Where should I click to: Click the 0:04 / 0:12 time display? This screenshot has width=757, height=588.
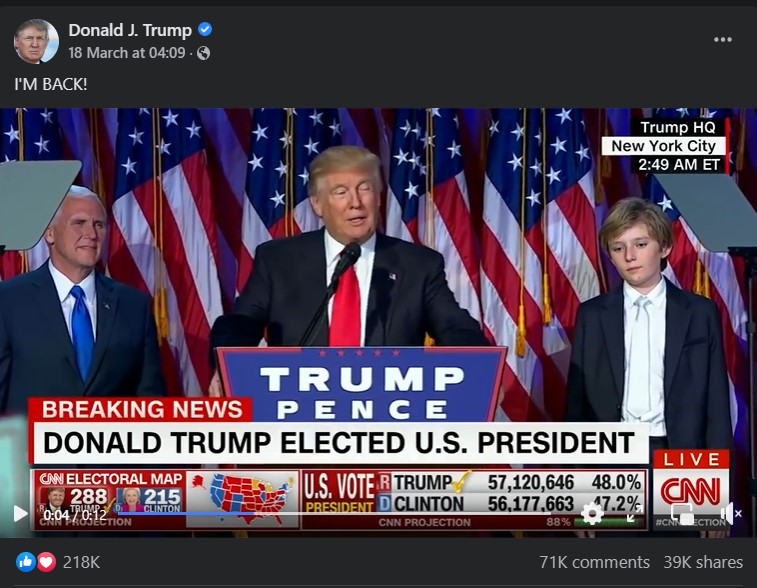click(x=75, y=515)
